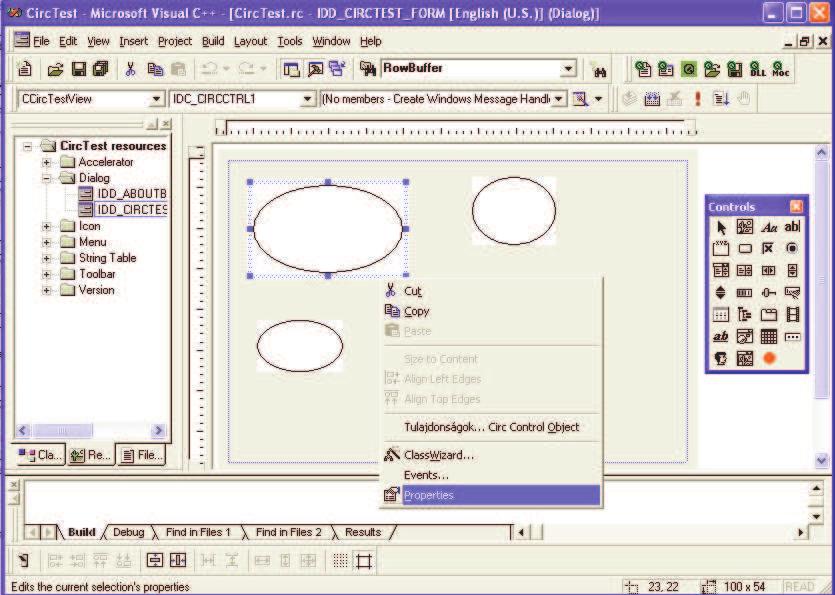The width and height of the screenshot is (835, 595).
Task: Close the Controls palette
Action: (796, 207)
